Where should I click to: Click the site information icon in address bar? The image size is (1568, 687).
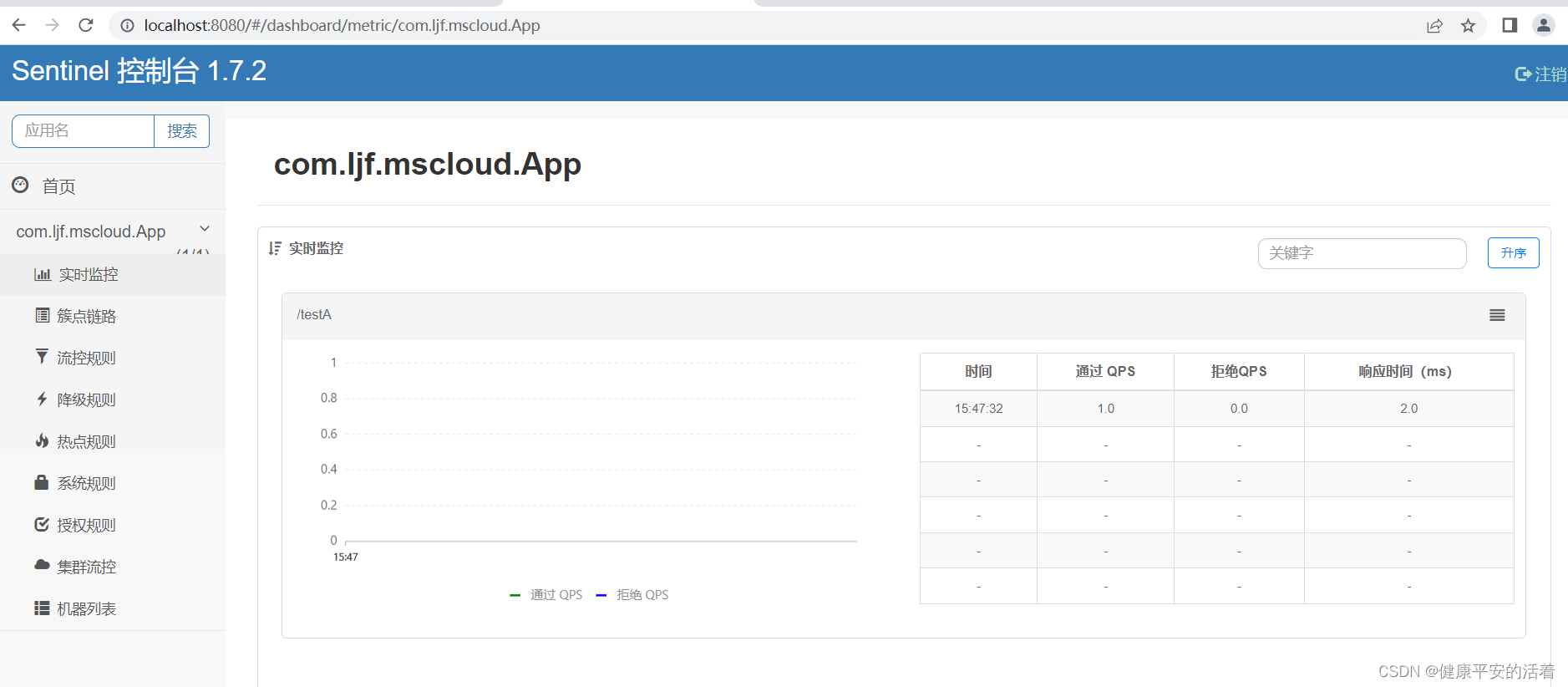click(x=127, y=26)
